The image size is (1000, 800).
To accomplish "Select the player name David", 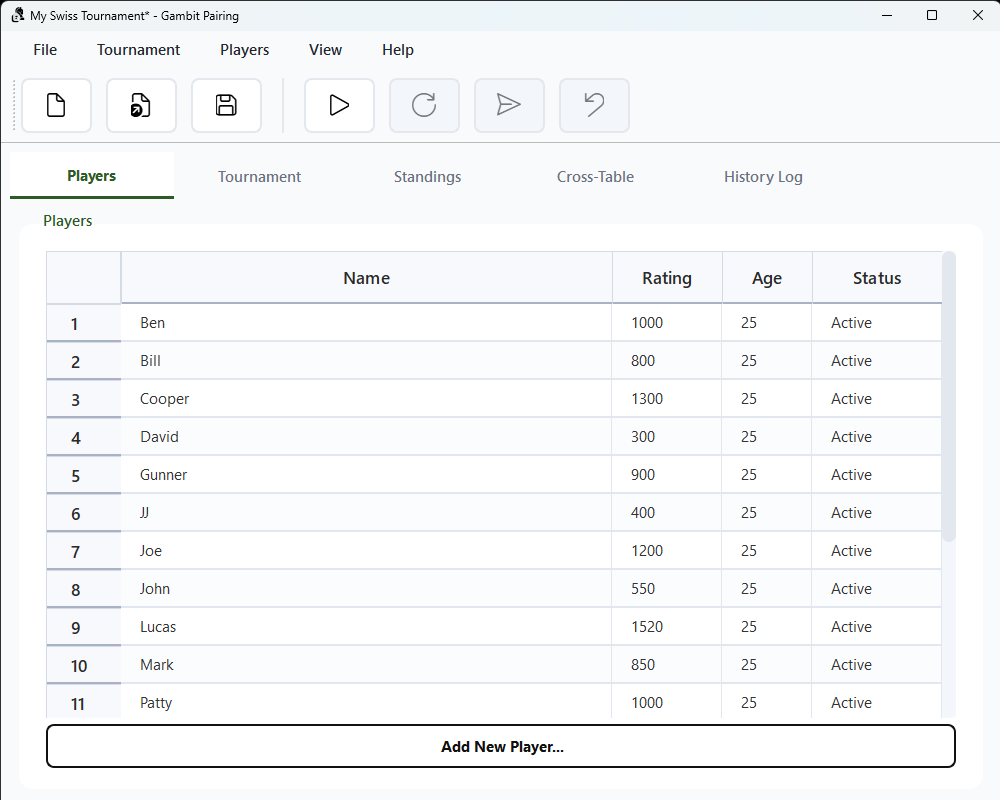I will pyautogui.click(x=159, y=436).
